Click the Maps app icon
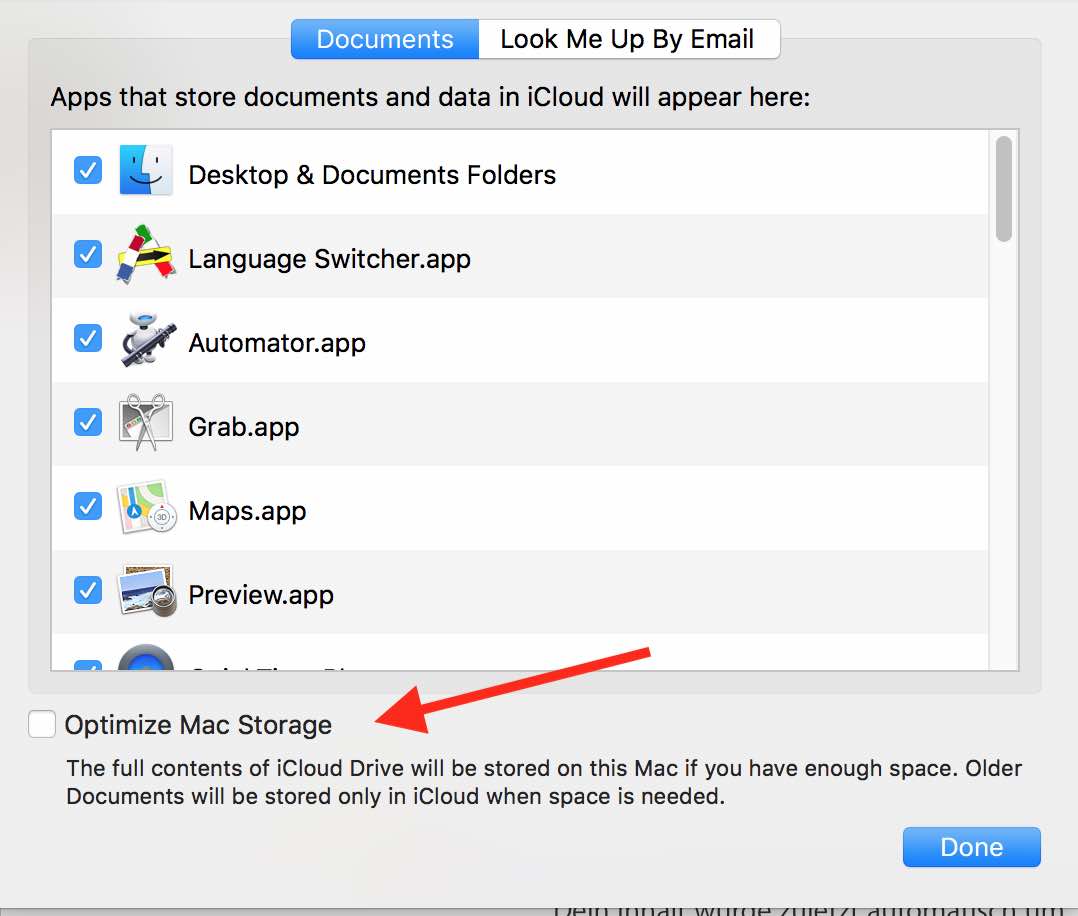 tap(146, 507)
